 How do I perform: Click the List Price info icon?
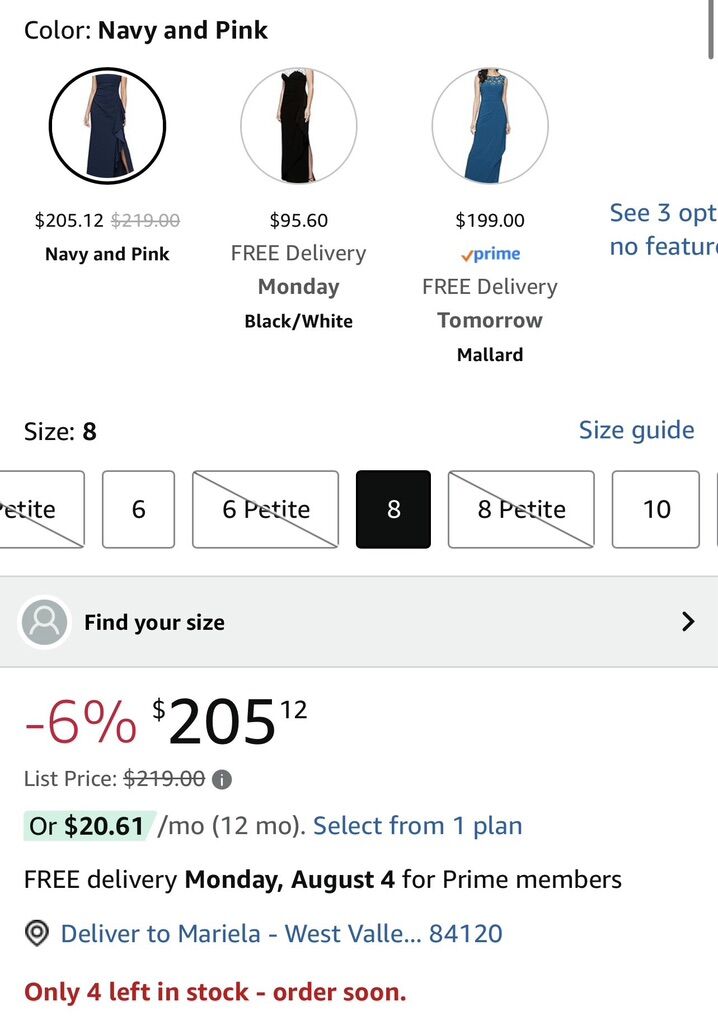point(222,779)
